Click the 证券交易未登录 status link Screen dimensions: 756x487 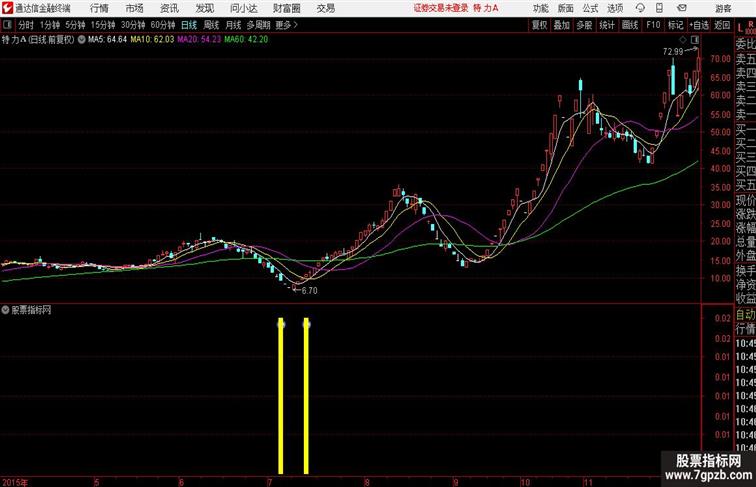tap(441, 8)
